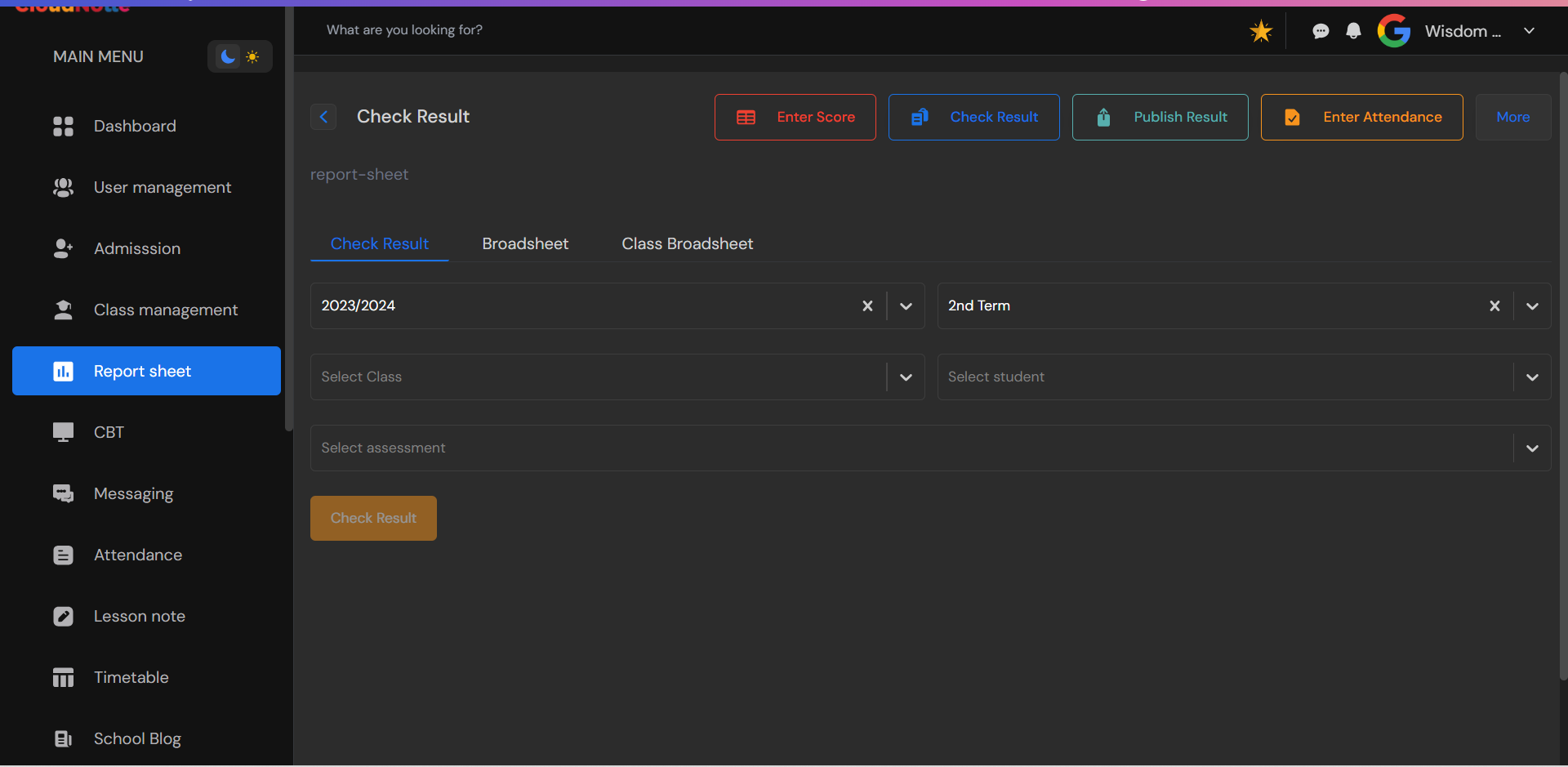This screenshot has width=1568, height=767.
Task: Open the notifications bell
Action: [1353, 31]
